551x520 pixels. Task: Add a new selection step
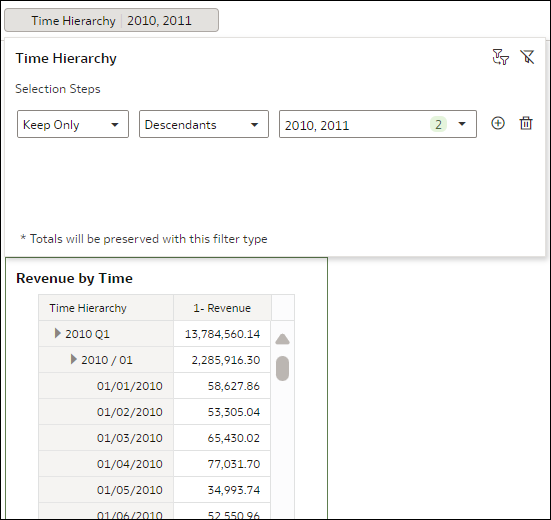(498, 123)
